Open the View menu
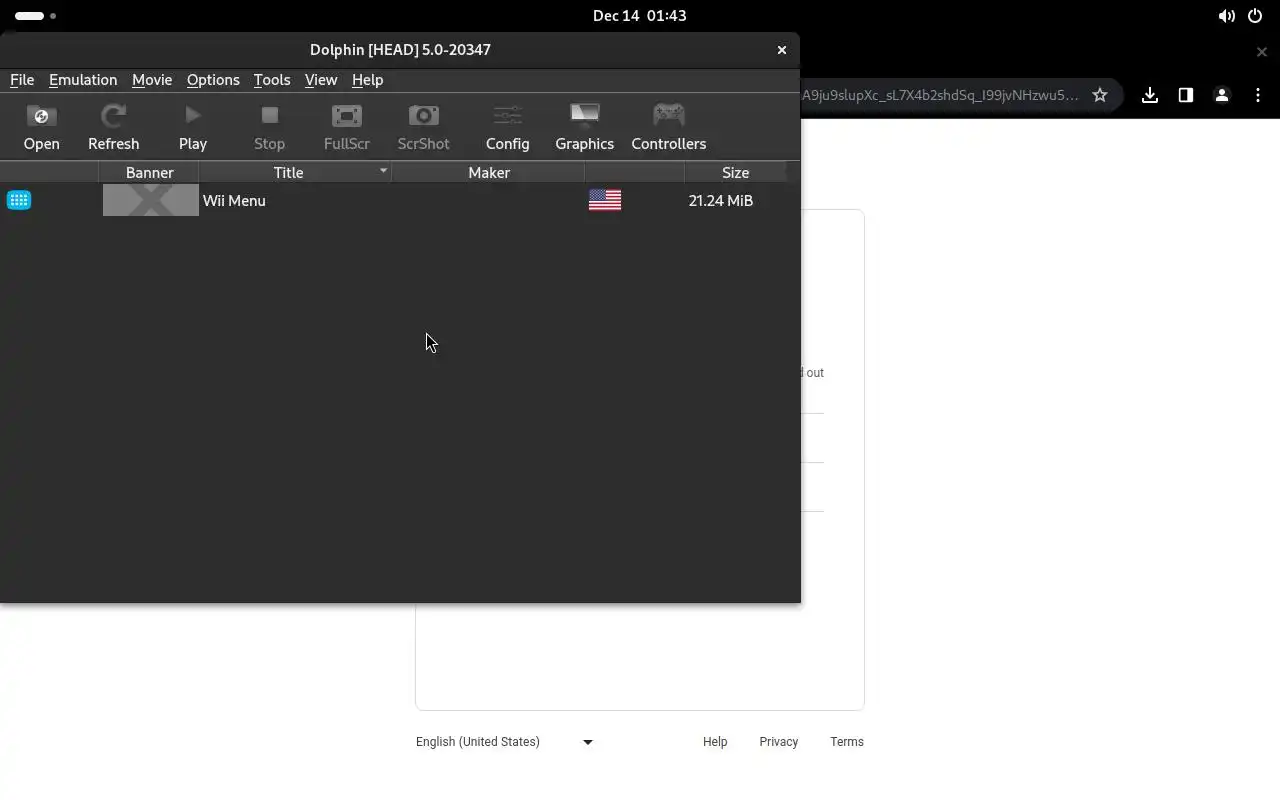 click(x=321, y=80)
